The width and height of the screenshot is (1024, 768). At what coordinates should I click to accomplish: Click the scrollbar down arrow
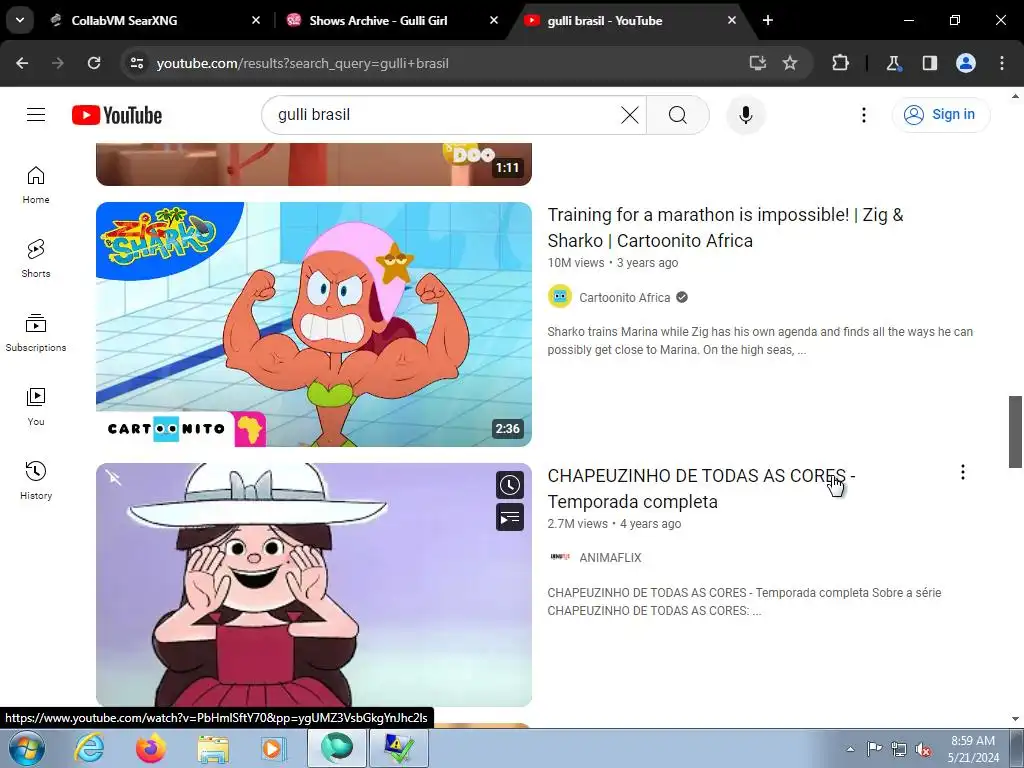click(x=1015, y=718)
